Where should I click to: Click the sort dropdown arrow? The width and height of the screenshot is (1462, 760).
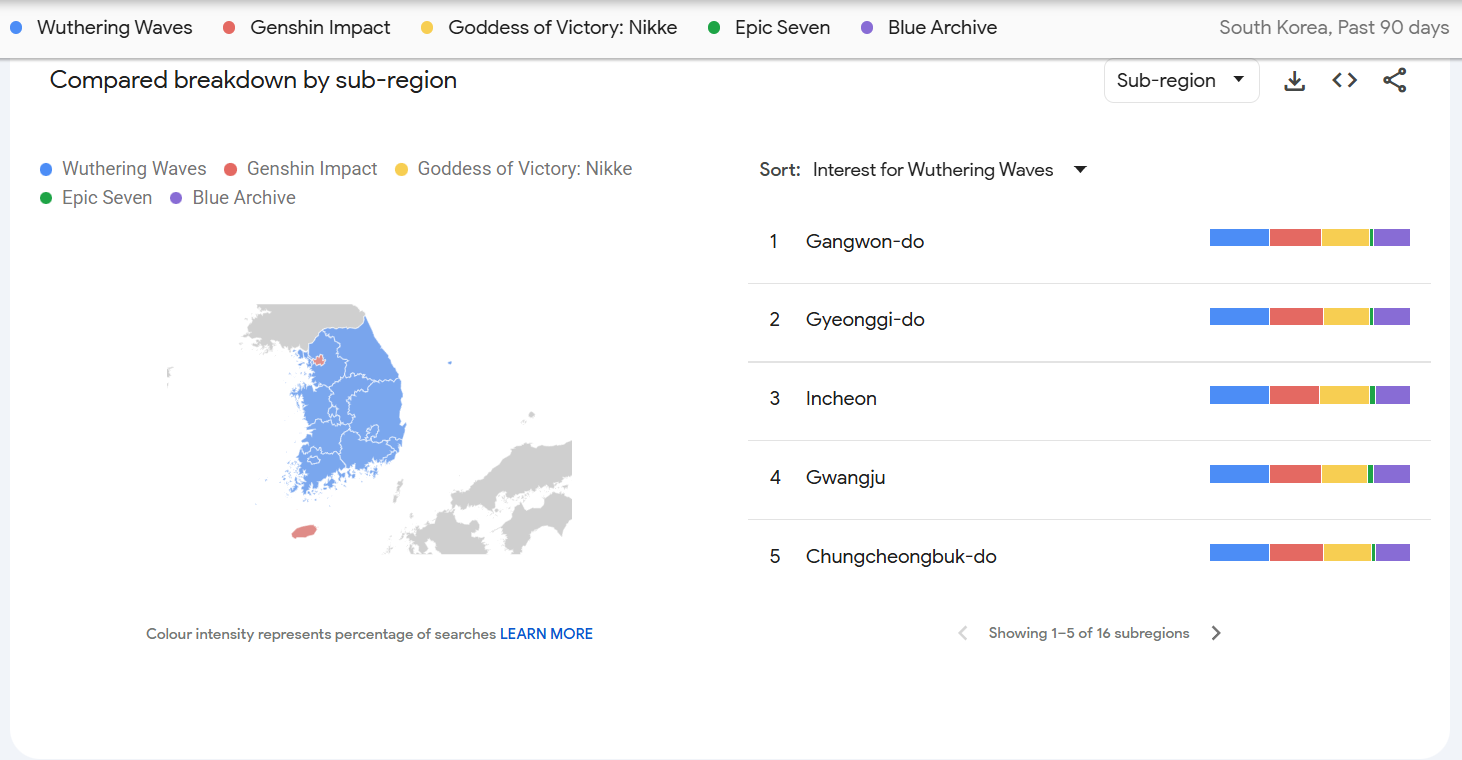(x=1080, y=170)
